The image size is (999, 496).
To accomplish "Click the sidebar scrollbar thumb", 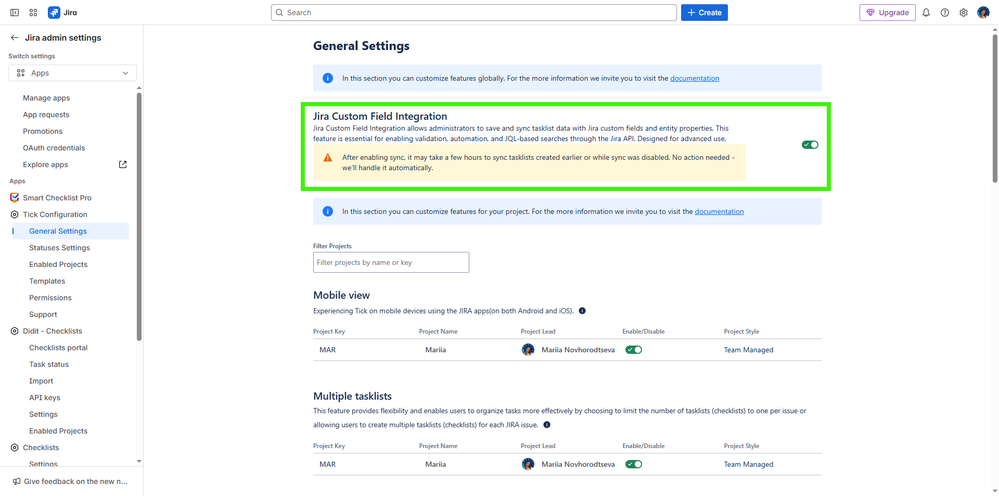I will pos(139,216).
